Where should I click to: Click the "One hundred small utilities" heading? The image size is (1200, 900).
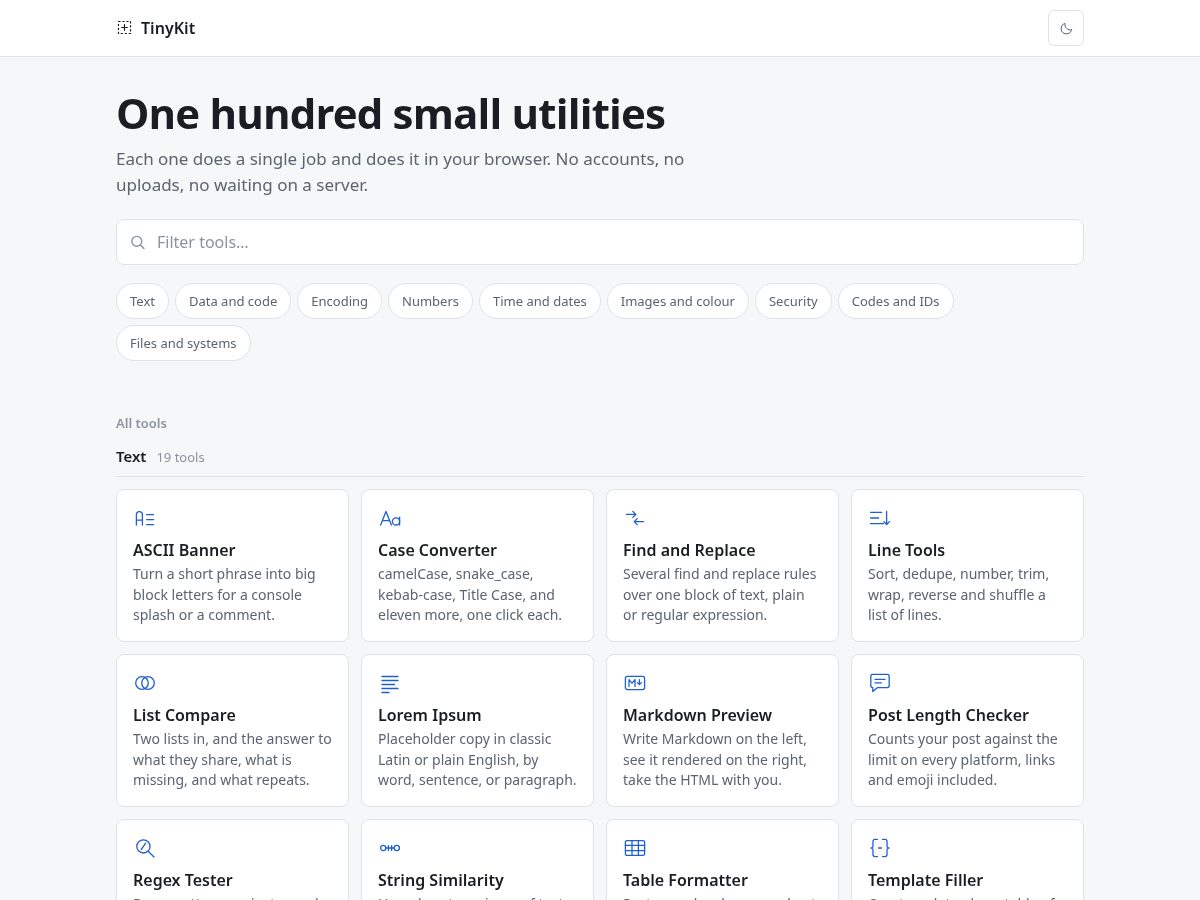pyautogui.click(x=391, y=114)
